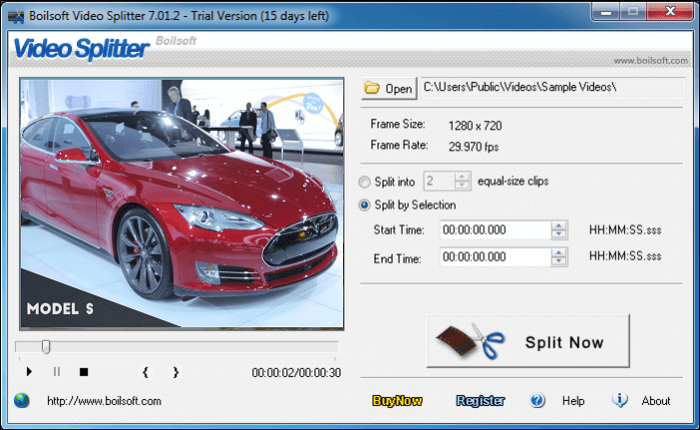Screen dimensions: 700x430
Task: Increase the Start Time value with up arrow
Action: point(559,226)
